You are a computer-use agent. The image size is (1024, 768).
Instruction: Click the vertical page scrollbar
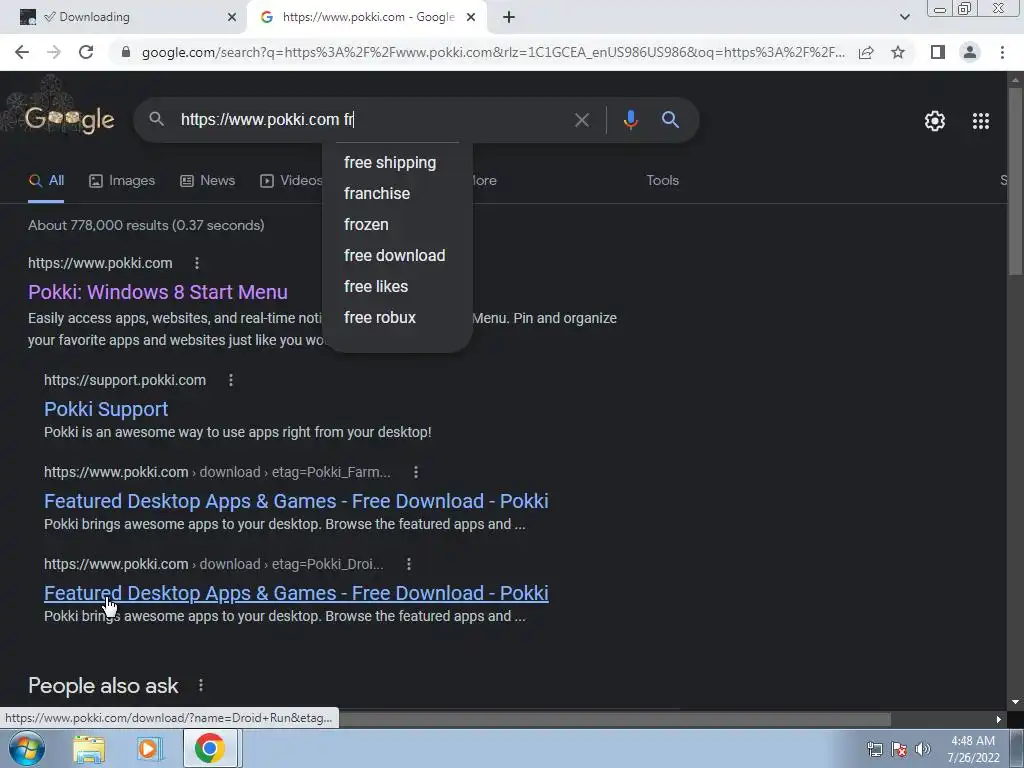[1015, 181]
